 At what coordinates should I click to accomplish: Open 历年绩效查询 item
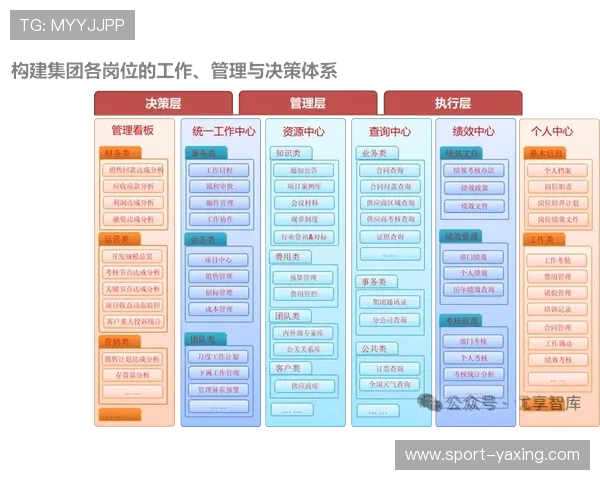(473, 289)
